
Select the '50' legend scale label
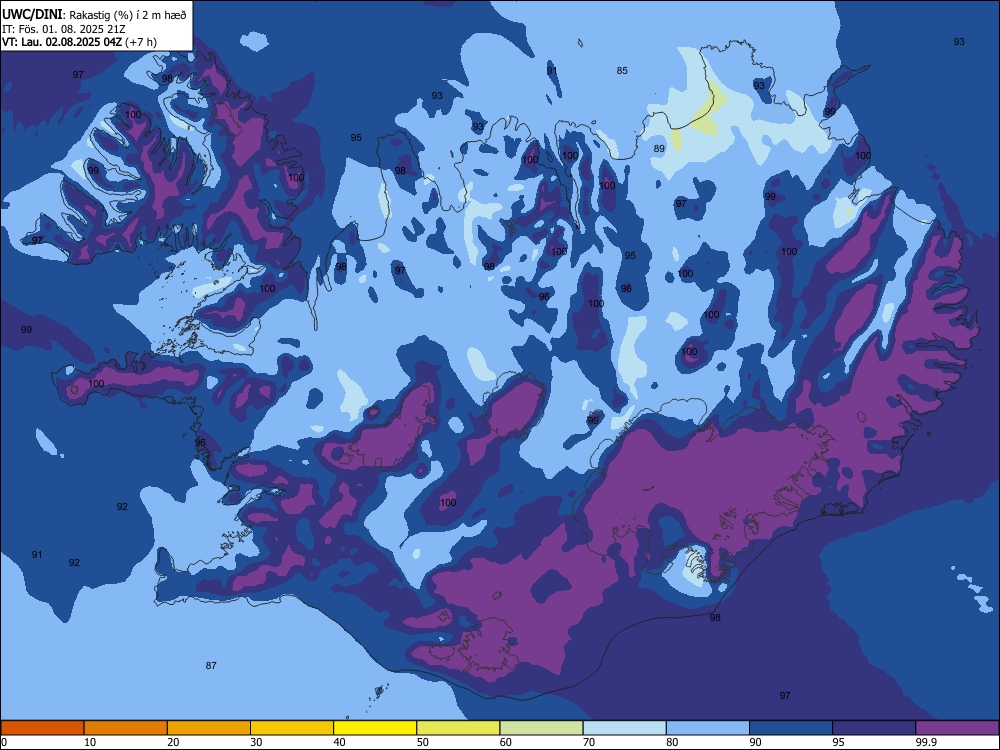pos(422,742)
